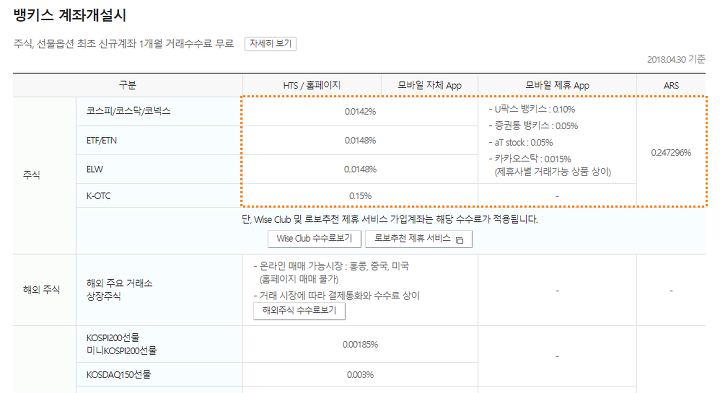
Task: Click the 모바일 자체 App header
Action: click(429, 85)
